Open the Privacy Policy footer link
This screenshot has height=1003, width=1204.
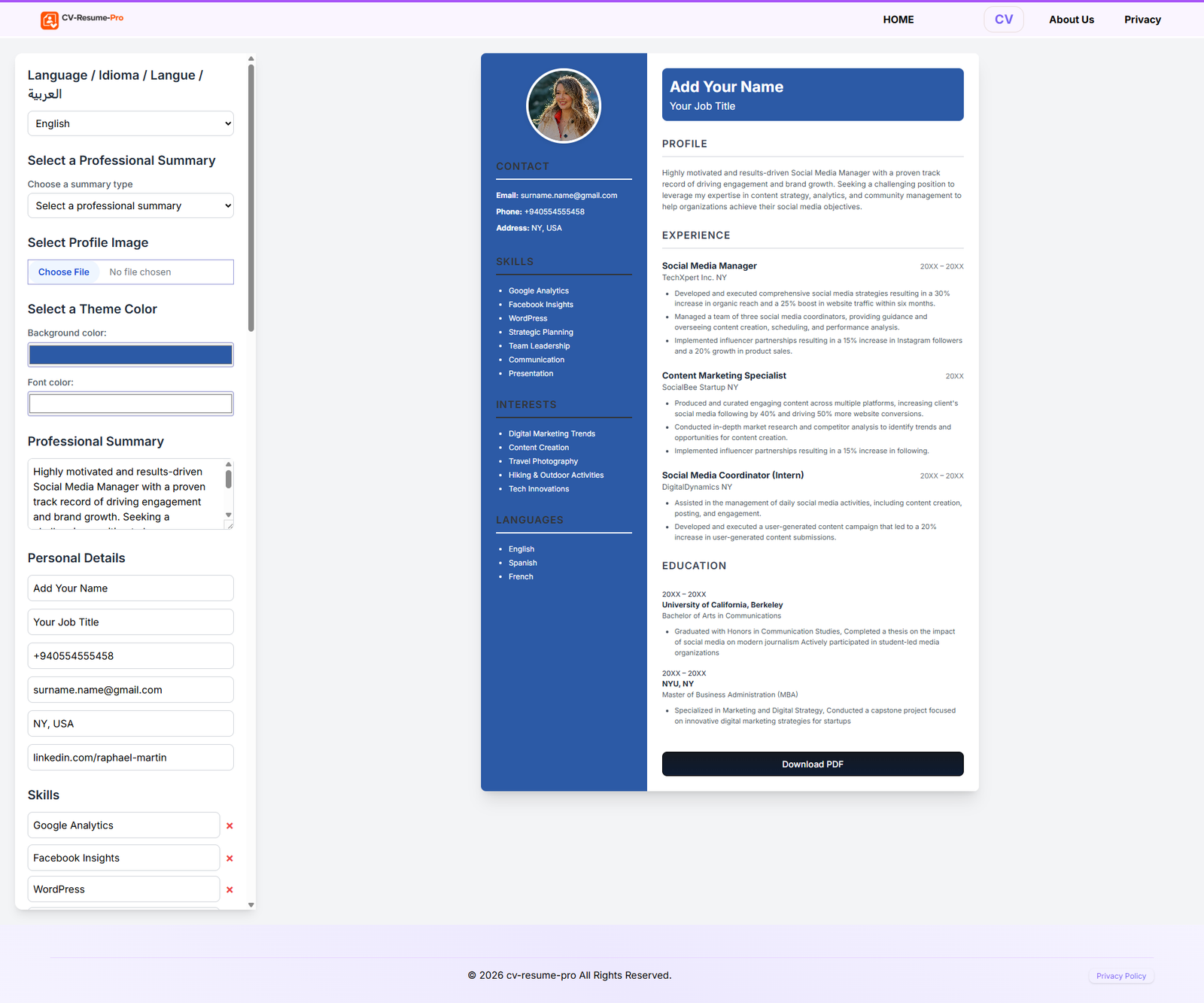pos(1121,976)
